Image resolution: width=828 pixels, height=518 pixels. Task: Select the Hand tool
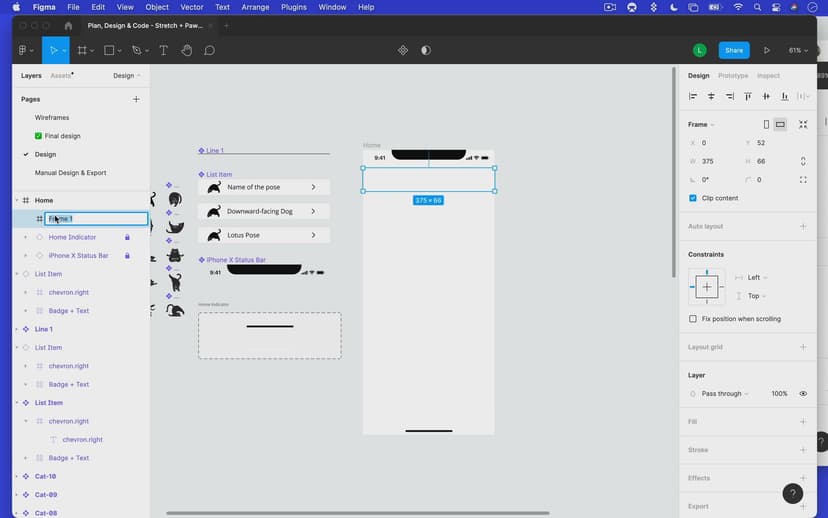pos(187,50)
